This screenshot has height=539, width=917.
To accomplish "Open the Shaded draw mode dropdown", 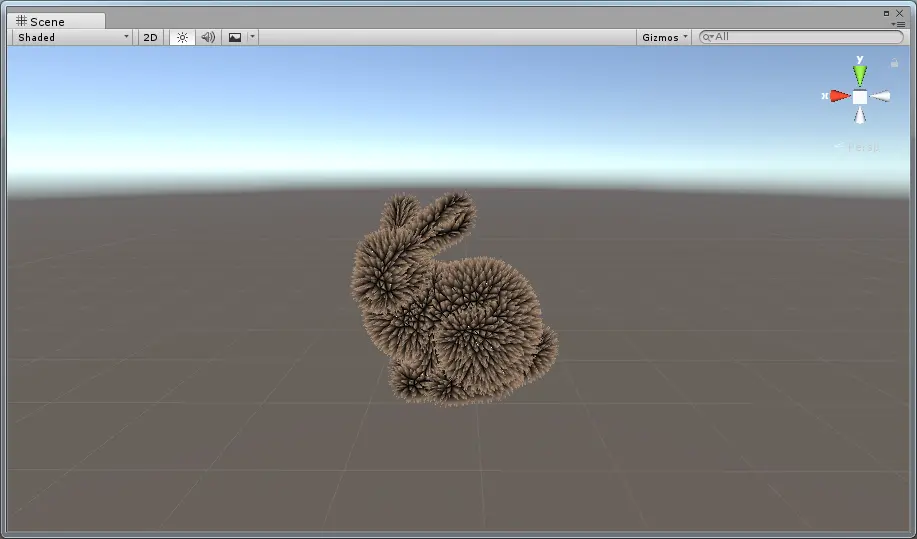I will pyautogui.click(x=73, y=37).
